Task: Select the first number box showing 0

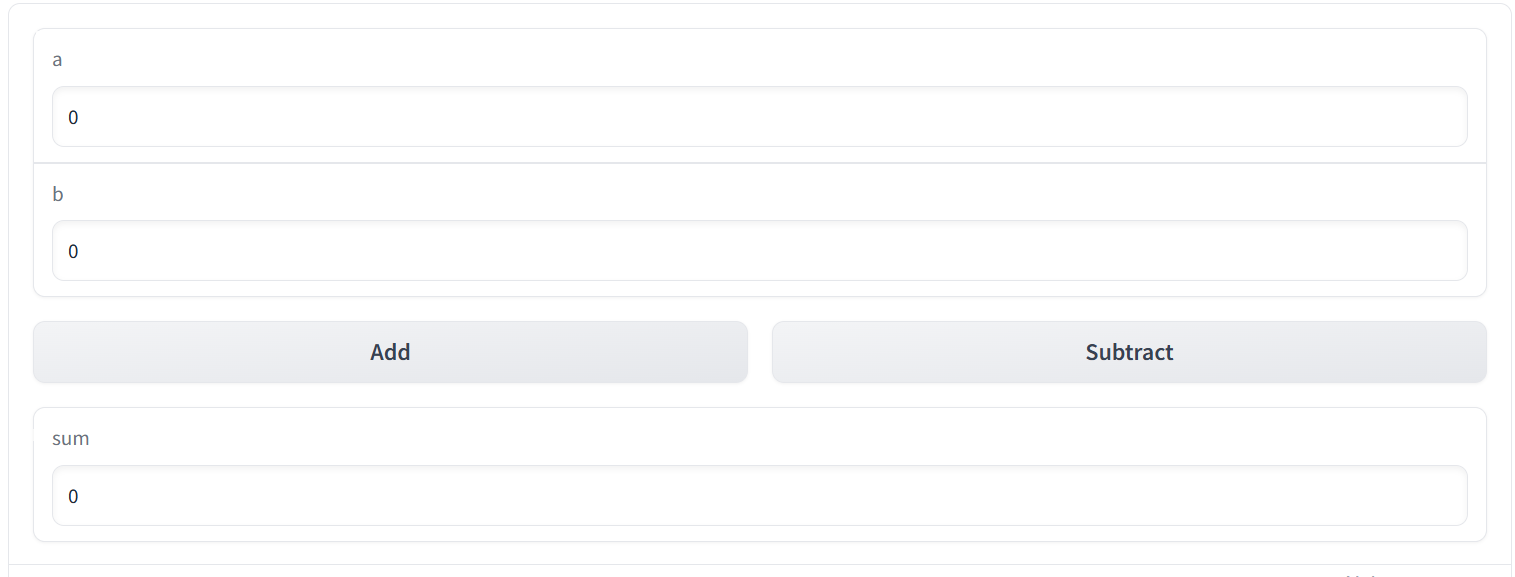Action: point(759,117)
